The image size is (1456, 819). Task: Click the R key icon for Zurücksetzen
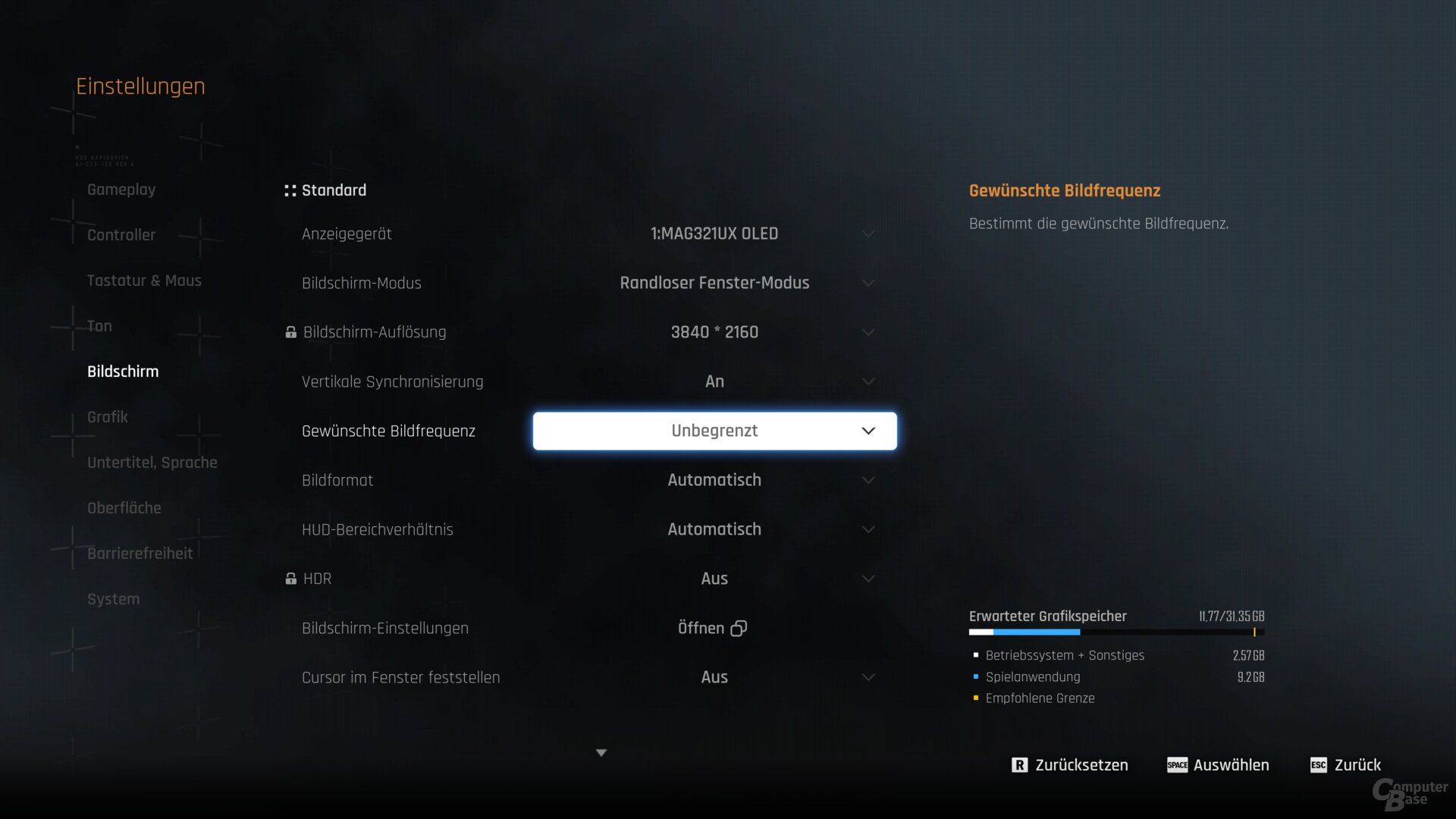pos(1019,765)
